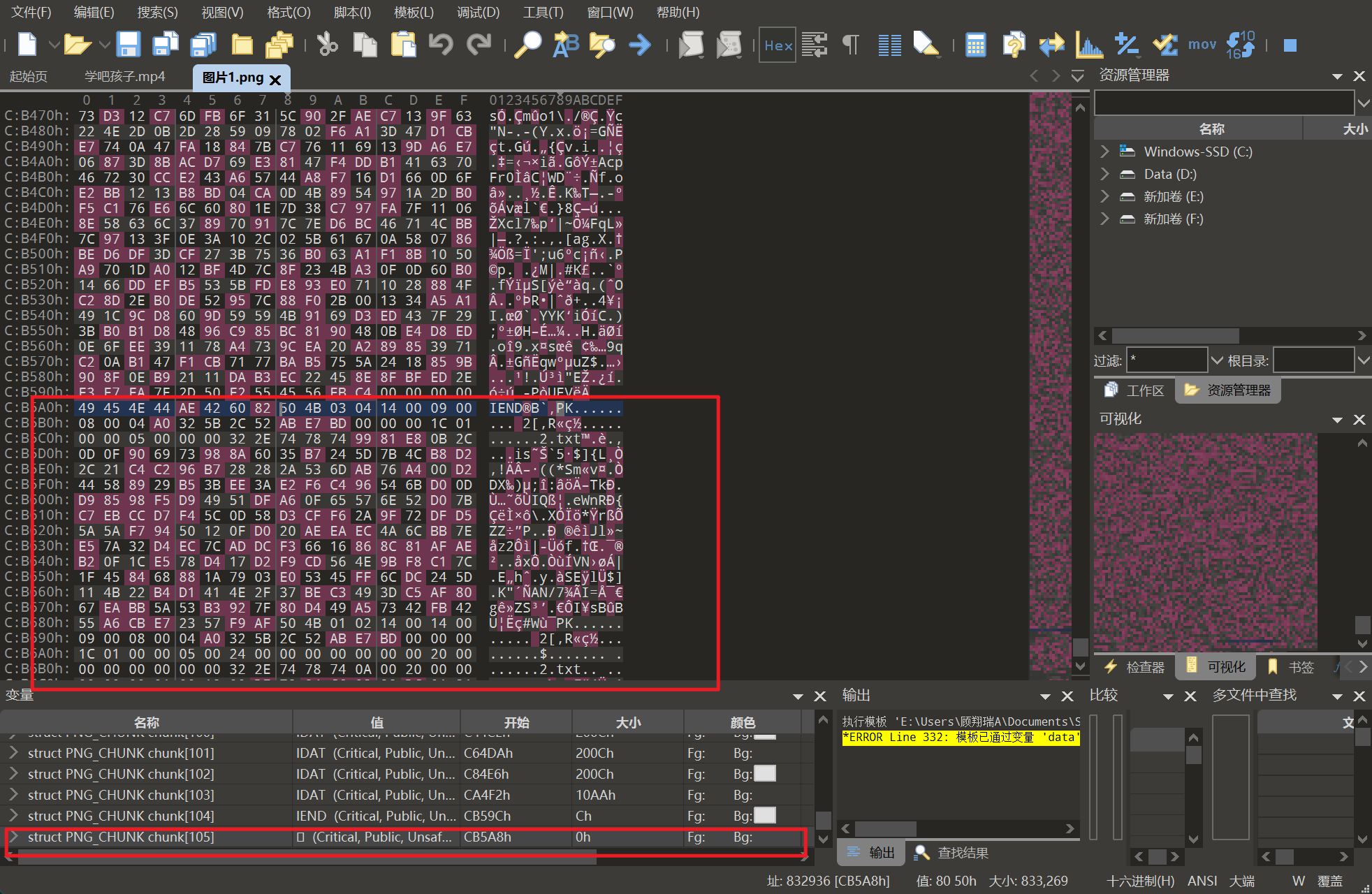Viewport: 1372px width, 894px height.
Task: Toggle the column mode lines icon
Action: click(889, 45)
